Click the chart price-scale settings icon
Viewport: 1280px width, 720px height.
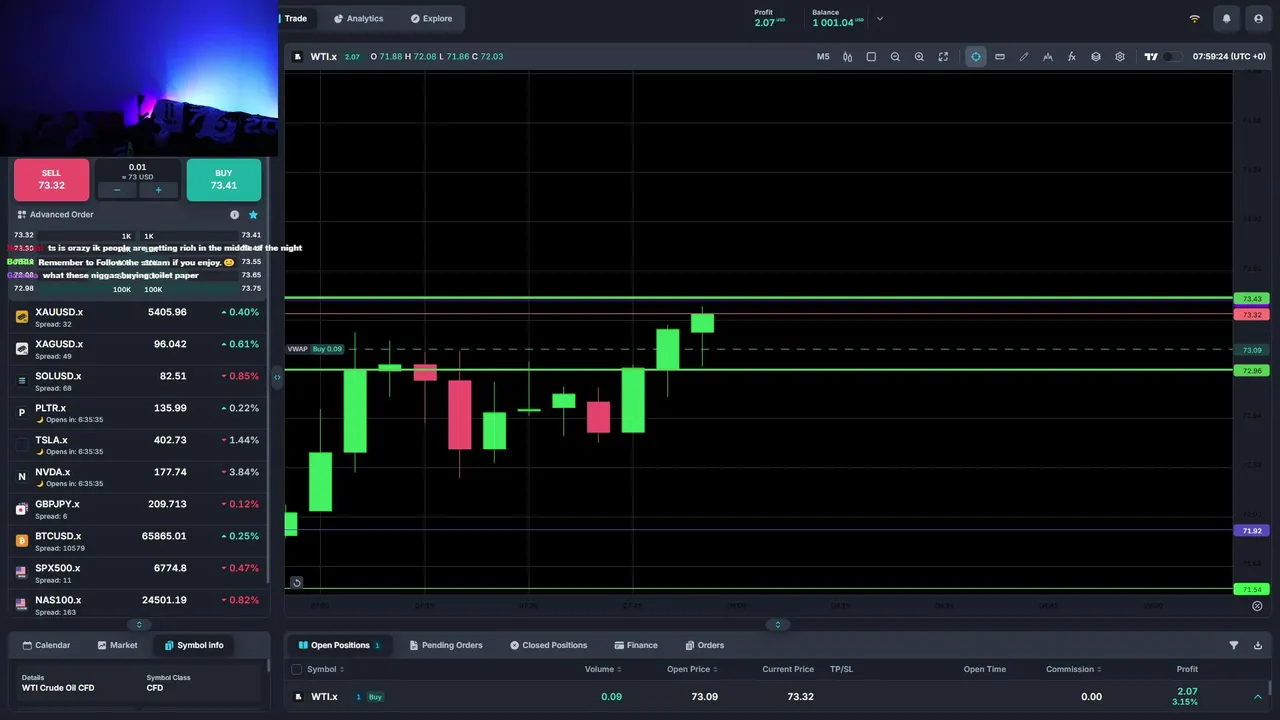1257,606
